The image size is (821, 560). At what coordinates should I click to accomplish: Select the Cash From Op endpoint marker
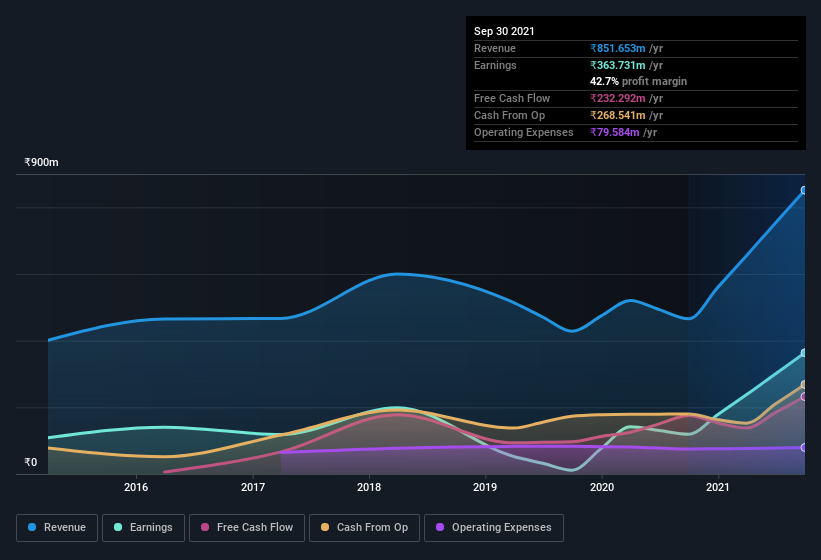804,385
